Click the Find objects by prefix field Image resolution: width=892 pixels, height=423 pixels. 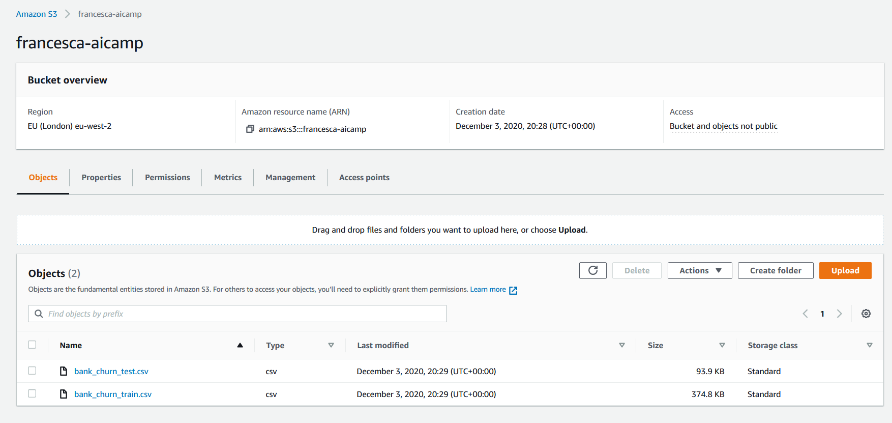point(237,314)
